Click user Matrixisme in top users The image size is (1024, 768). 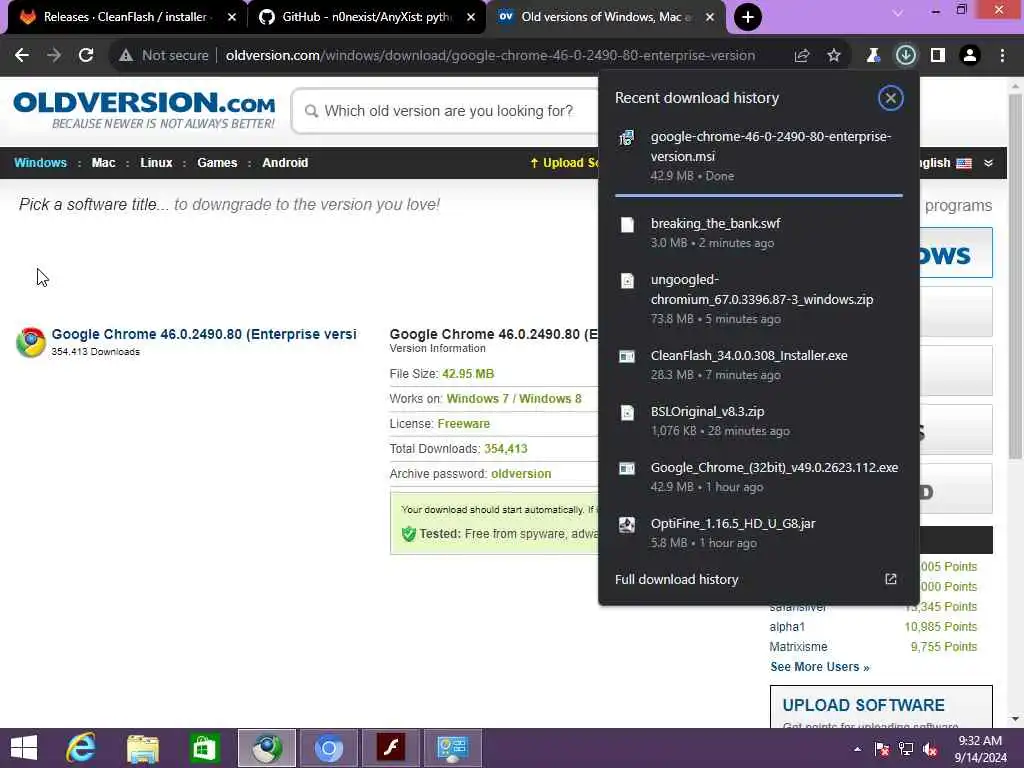(x=798, y=647)
